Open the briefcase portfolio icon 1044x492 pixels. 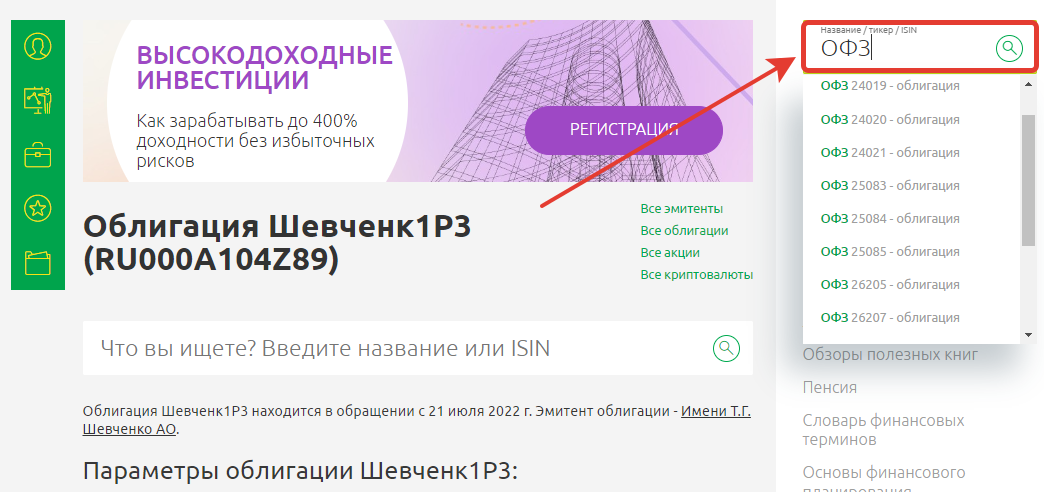coord(38,155)
